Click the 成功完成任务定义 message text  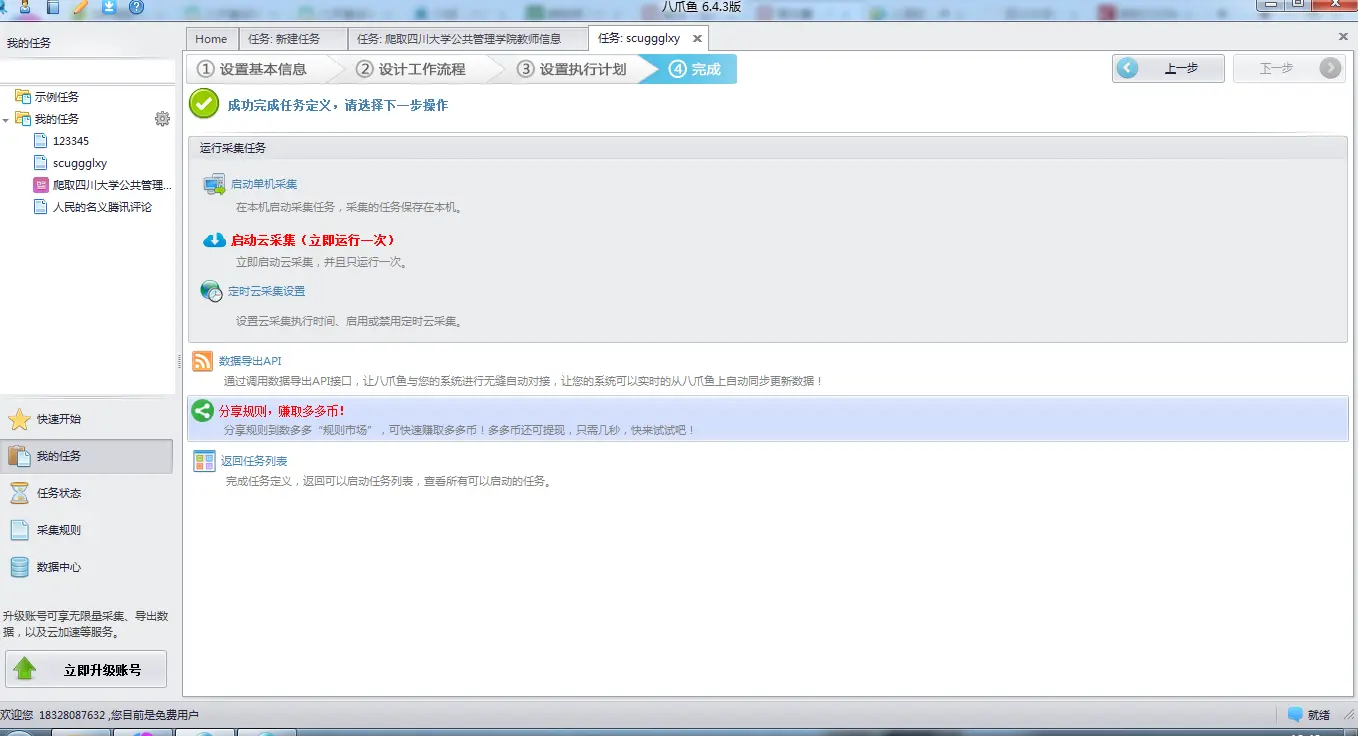pyautogui.click(x=337, y=105)
